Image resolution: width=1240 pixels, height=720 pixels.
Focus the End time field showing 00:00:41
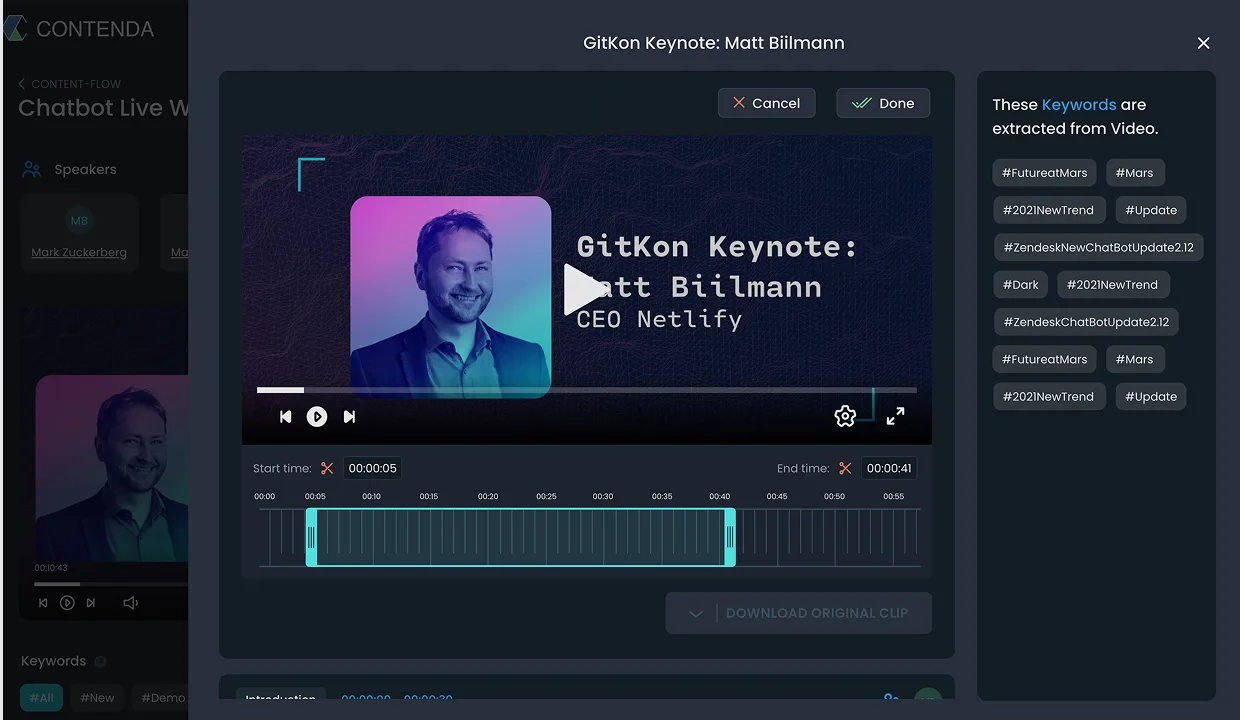click(889, 468)
